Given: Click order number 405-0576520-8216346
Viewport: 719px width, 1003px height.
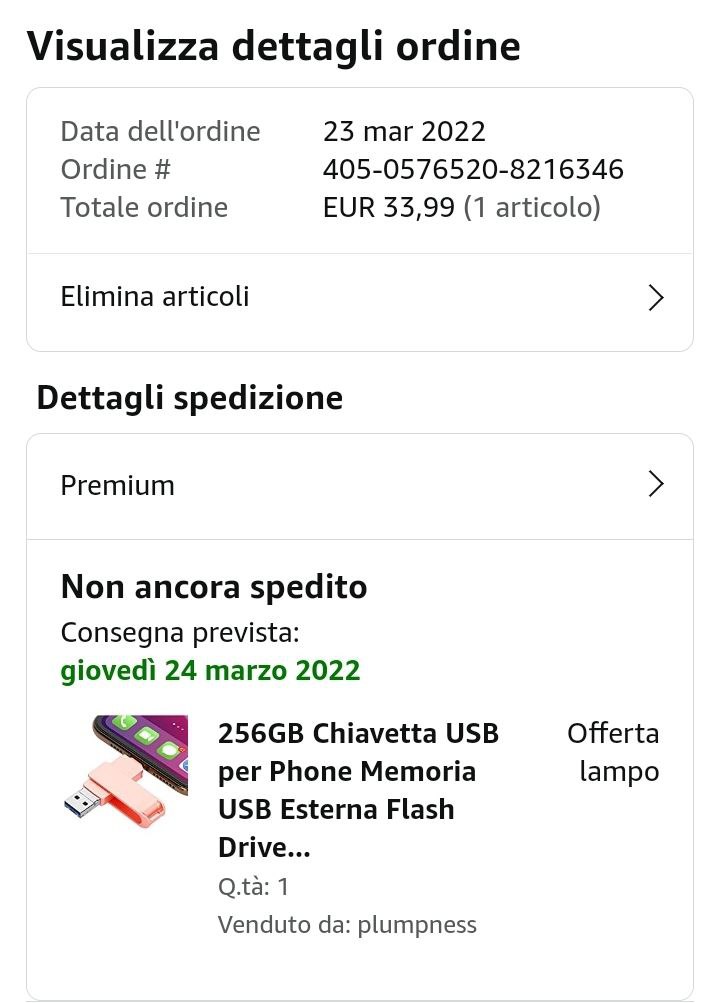Looking at the screenshot, I should pyautogui.click(x=473, y=169).
